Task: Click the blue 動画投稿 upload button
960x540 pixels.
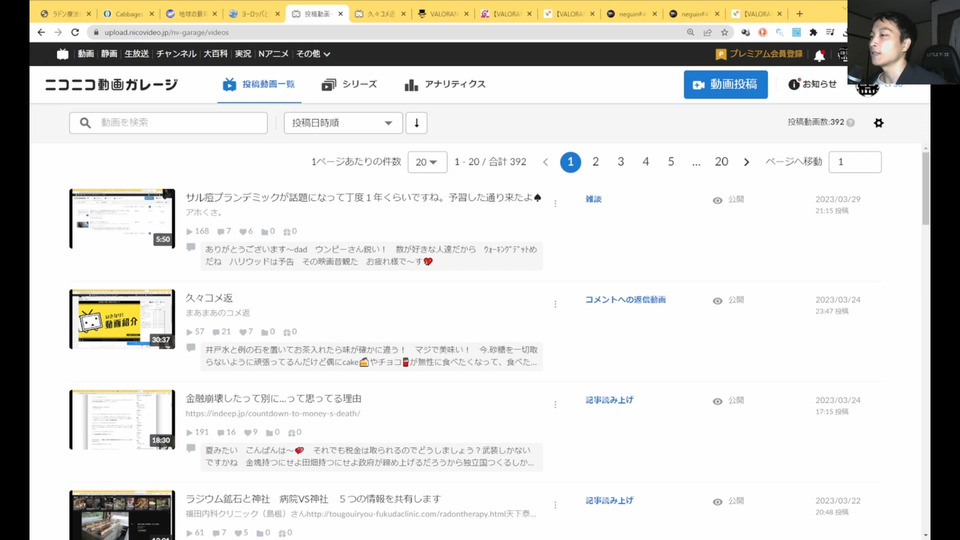Action: click(726, 84)
